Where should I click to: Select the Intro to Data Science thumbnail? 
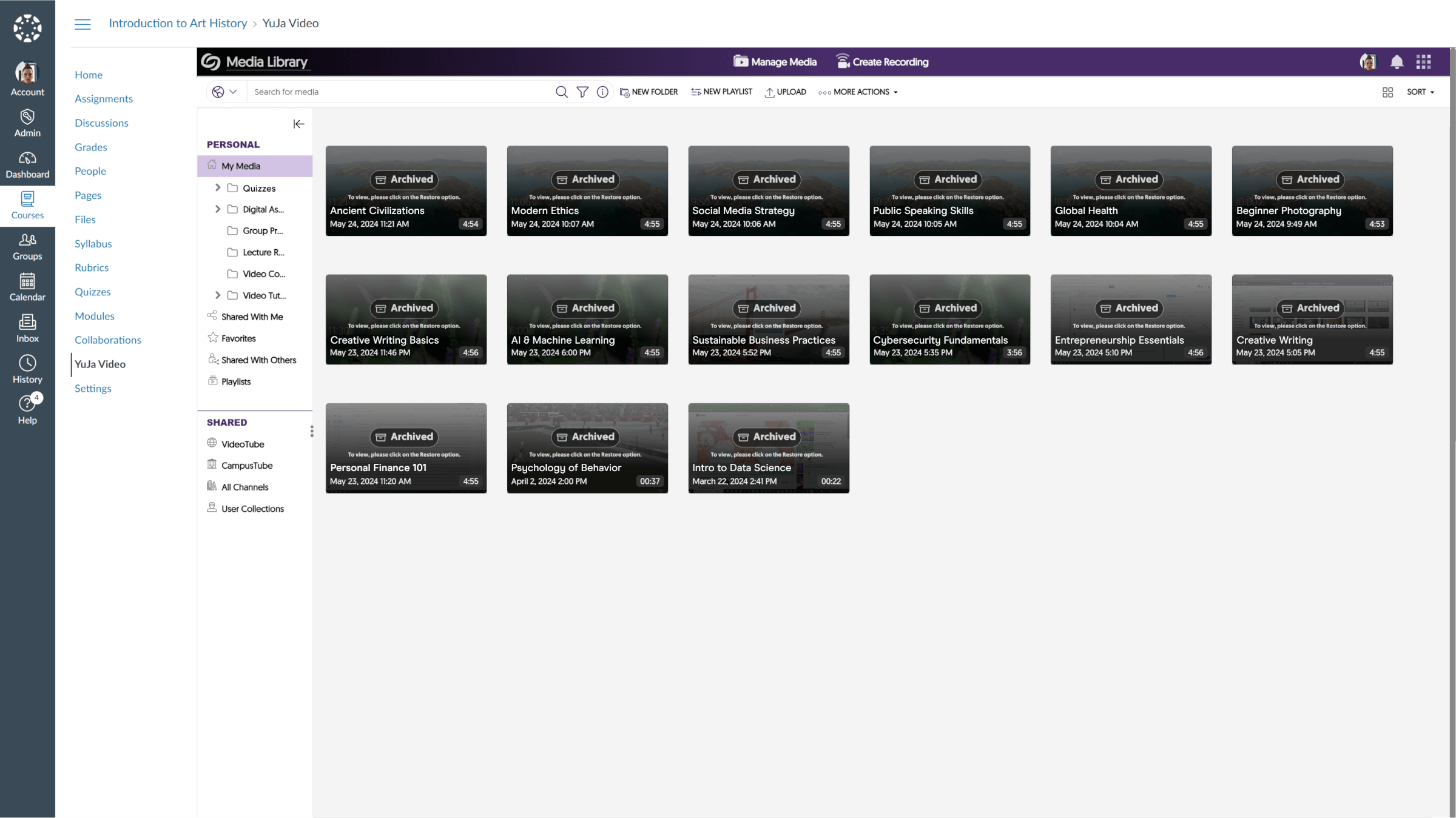coord(769,448)
